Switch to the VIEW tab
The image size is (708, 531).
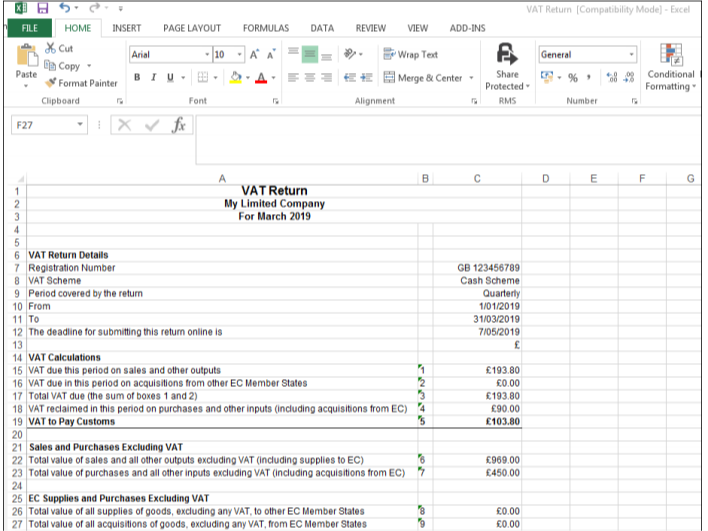pos(418,28)
